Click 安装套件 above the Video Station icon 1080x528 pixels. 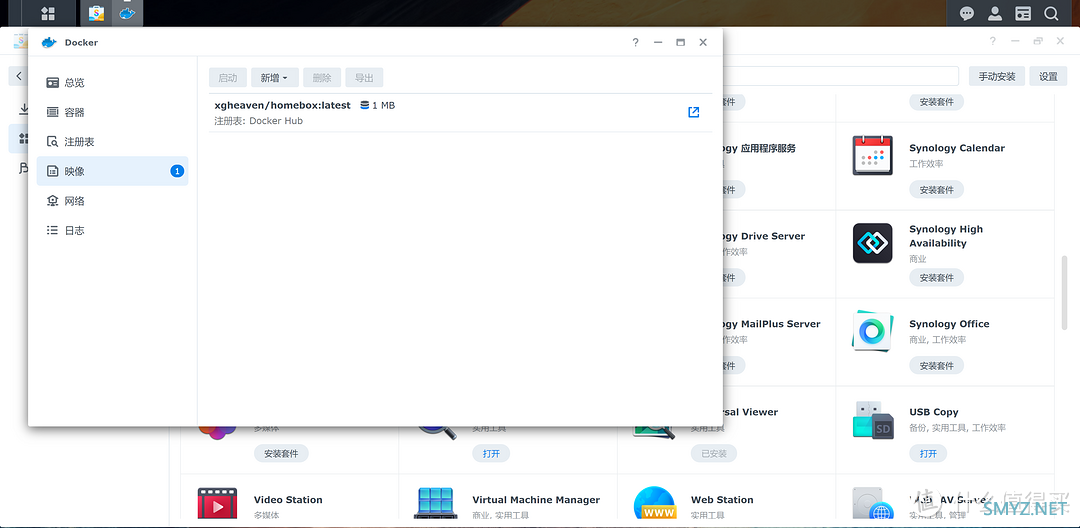[x=281, y=454]
